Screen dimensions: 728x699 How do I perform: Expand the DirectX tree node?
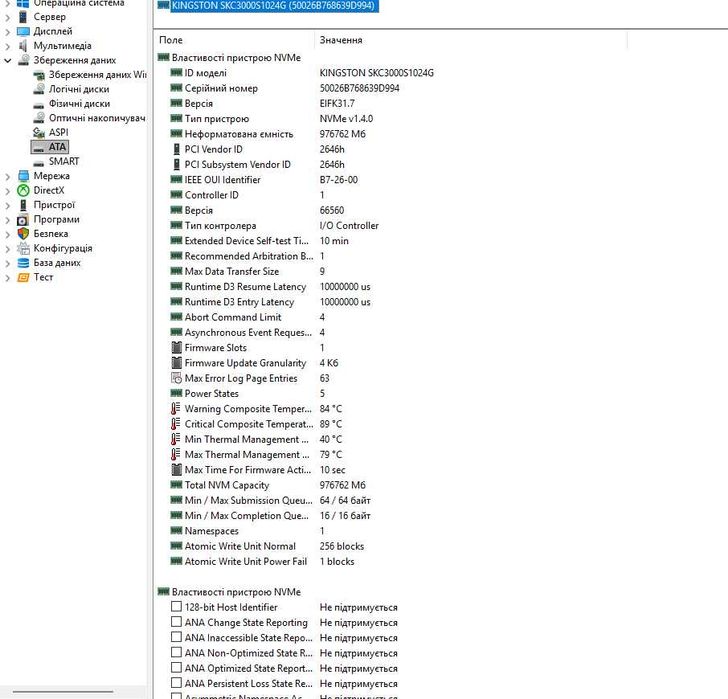7,191
